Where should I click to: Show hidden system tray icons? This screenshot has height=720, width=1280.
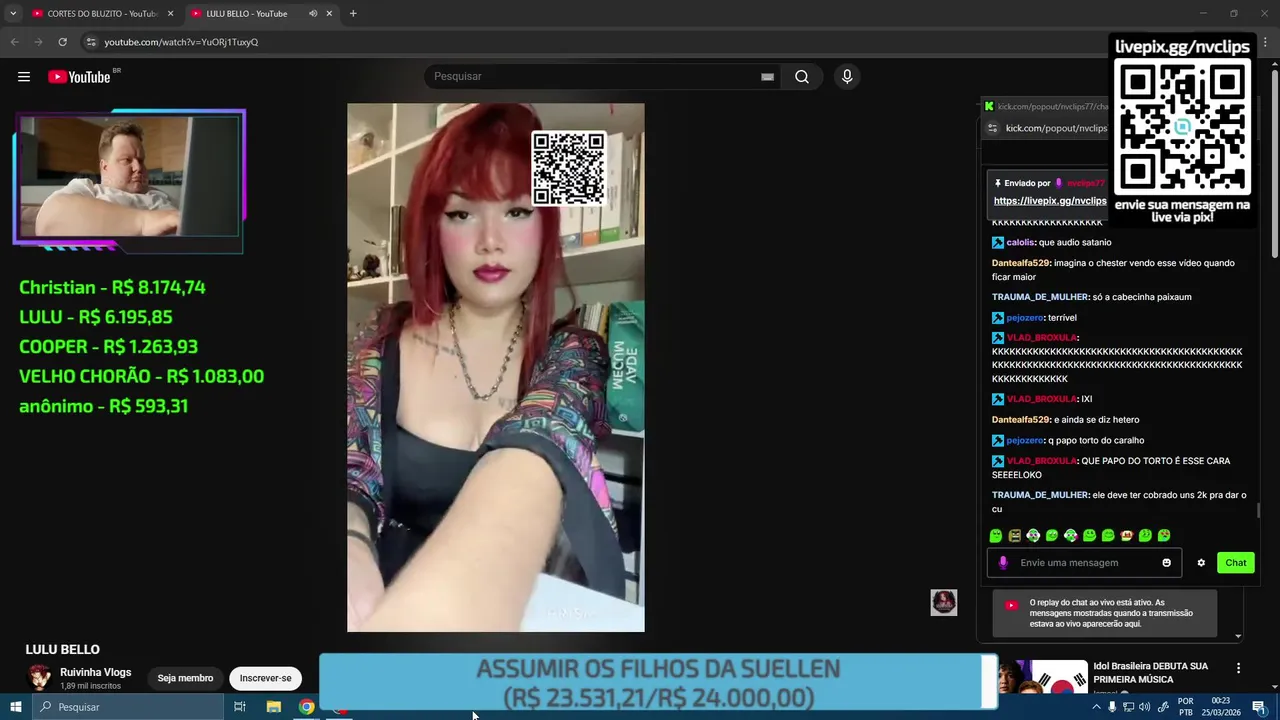coord(1096,707)
